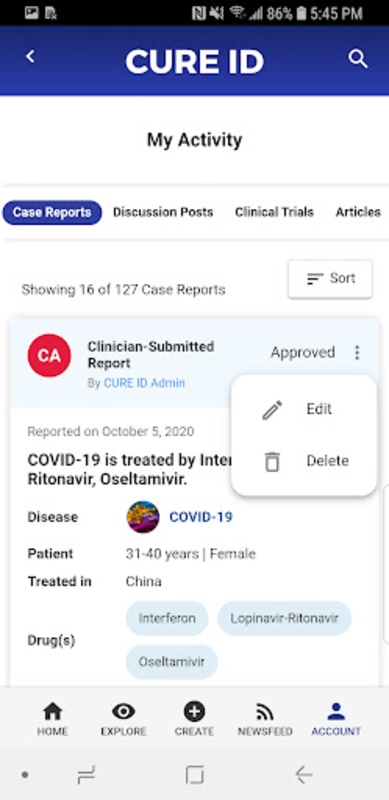Tap the COVID-19 disease thumbnail image

point(143,517)
